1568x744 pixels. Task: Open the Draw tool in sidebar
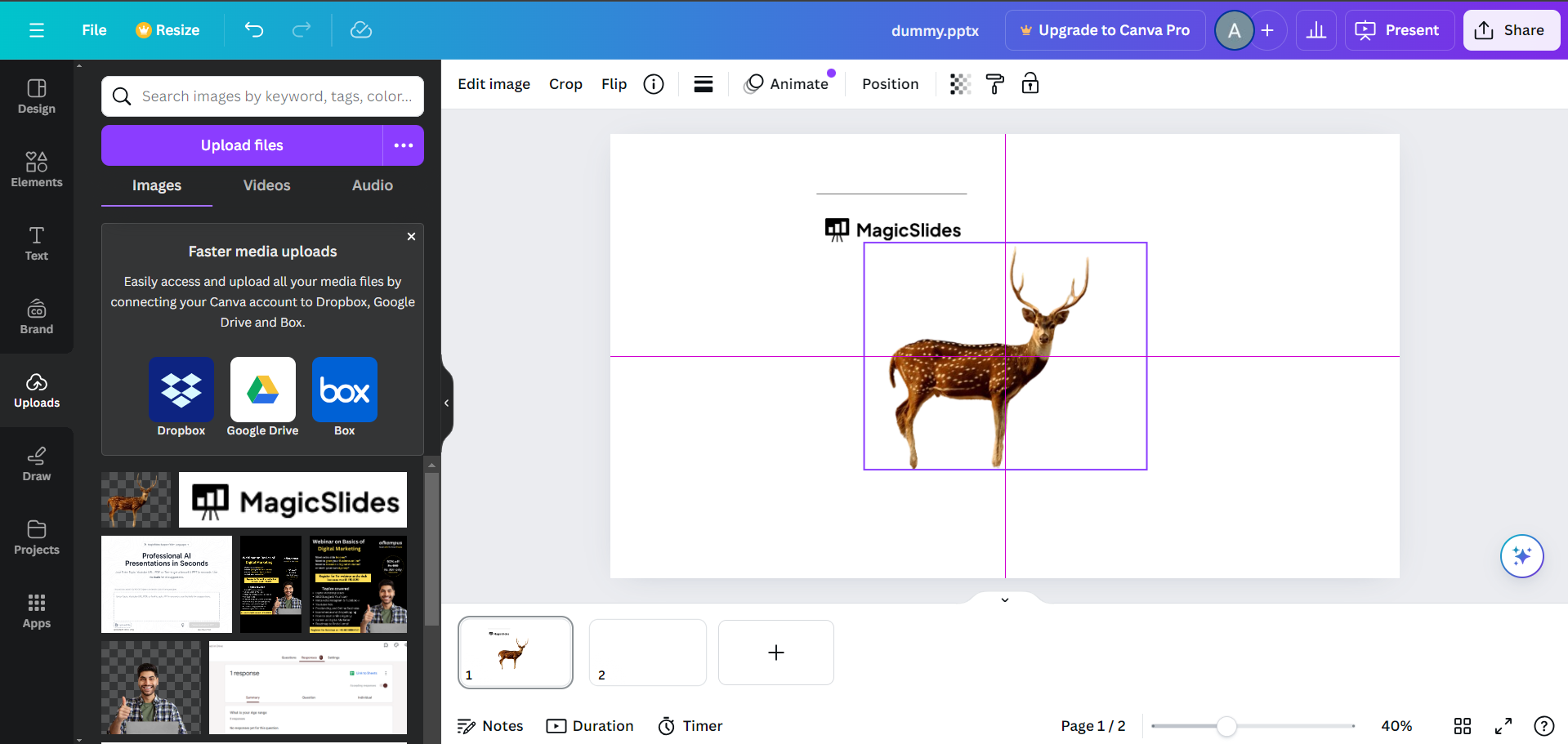click(x=37, y=463)
